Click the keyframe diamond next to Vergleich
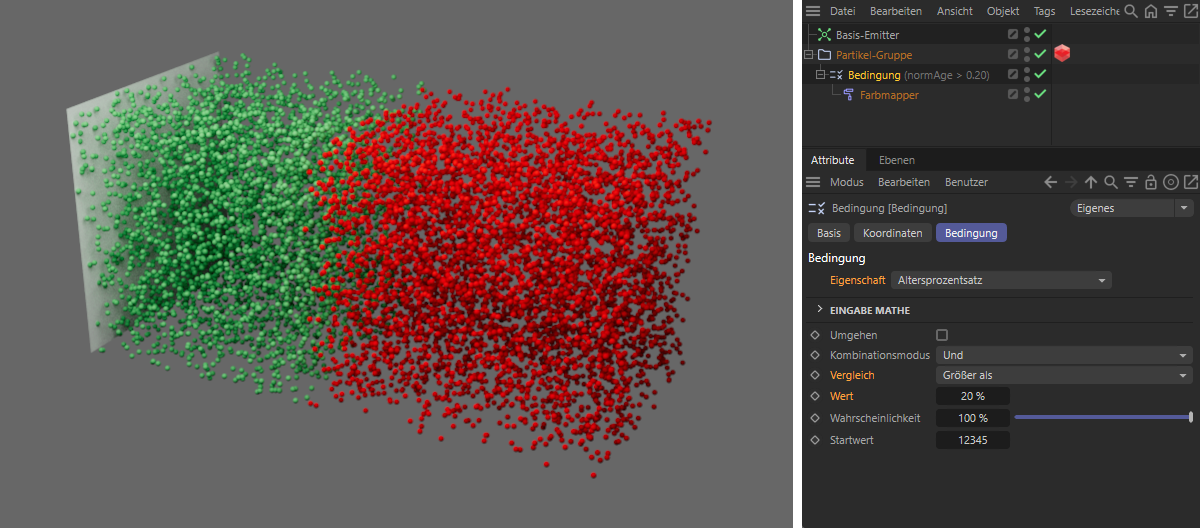Image resolution: width=1200 pixels, height=528 pixels. pyautogui.click(x=815, y=375)
